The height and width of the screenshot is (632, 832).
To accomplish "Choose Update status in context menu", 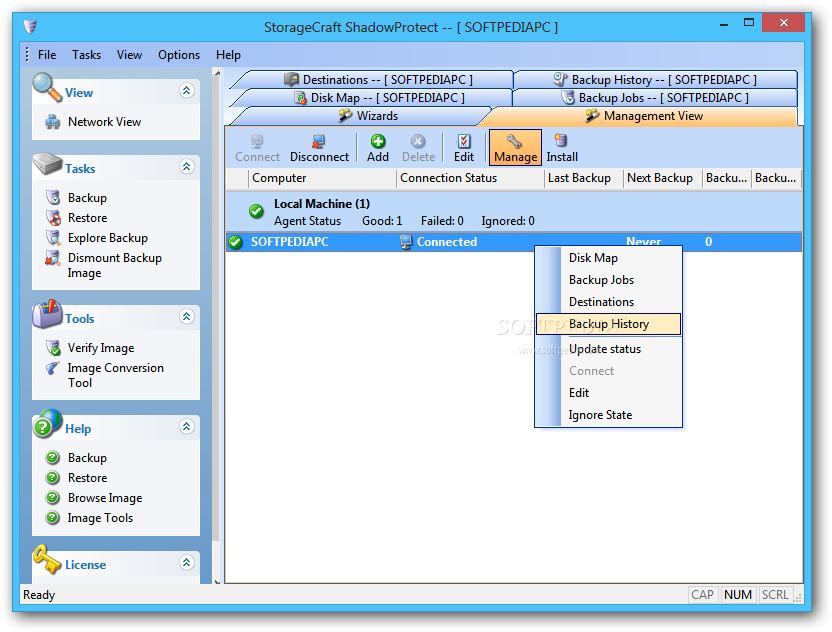I will pyautogui.click(x=608, y=350).
